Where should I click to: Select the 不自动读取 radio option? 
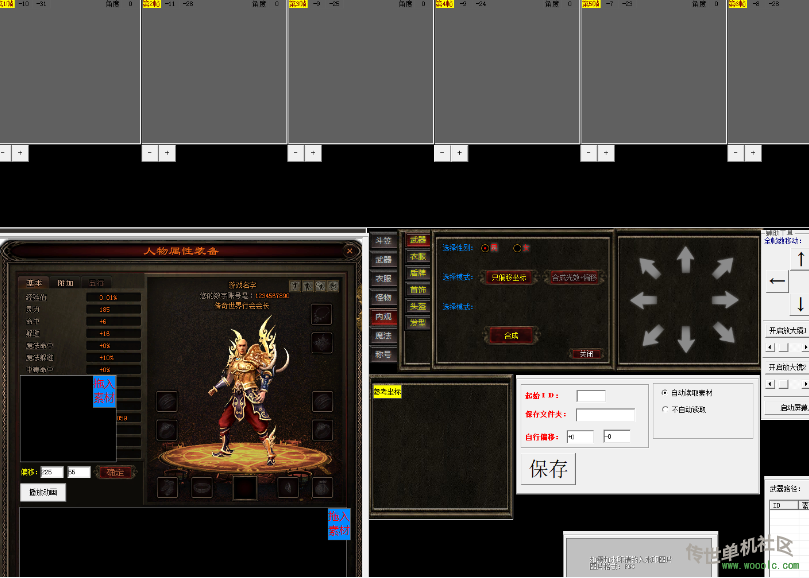click(665, 409)
